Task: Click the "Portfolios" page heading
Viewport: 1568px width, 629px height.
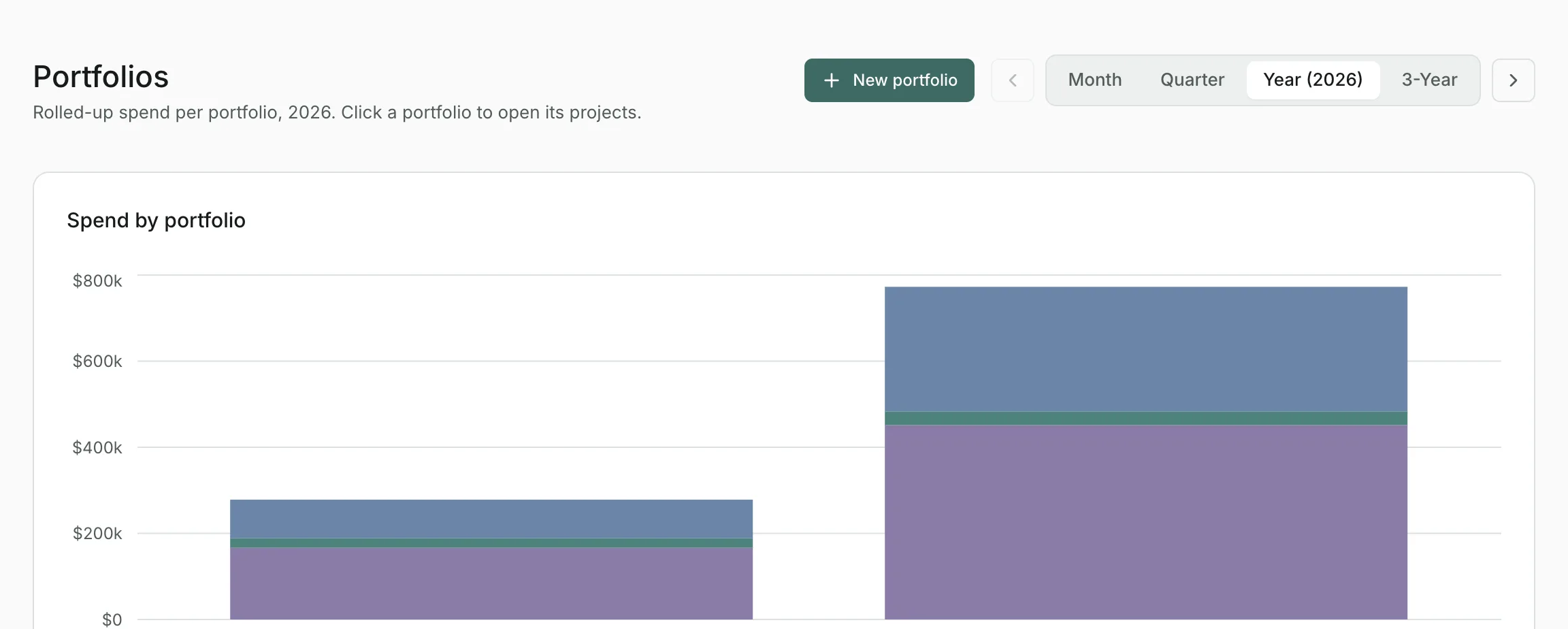Action: click(x=101, y=77)
